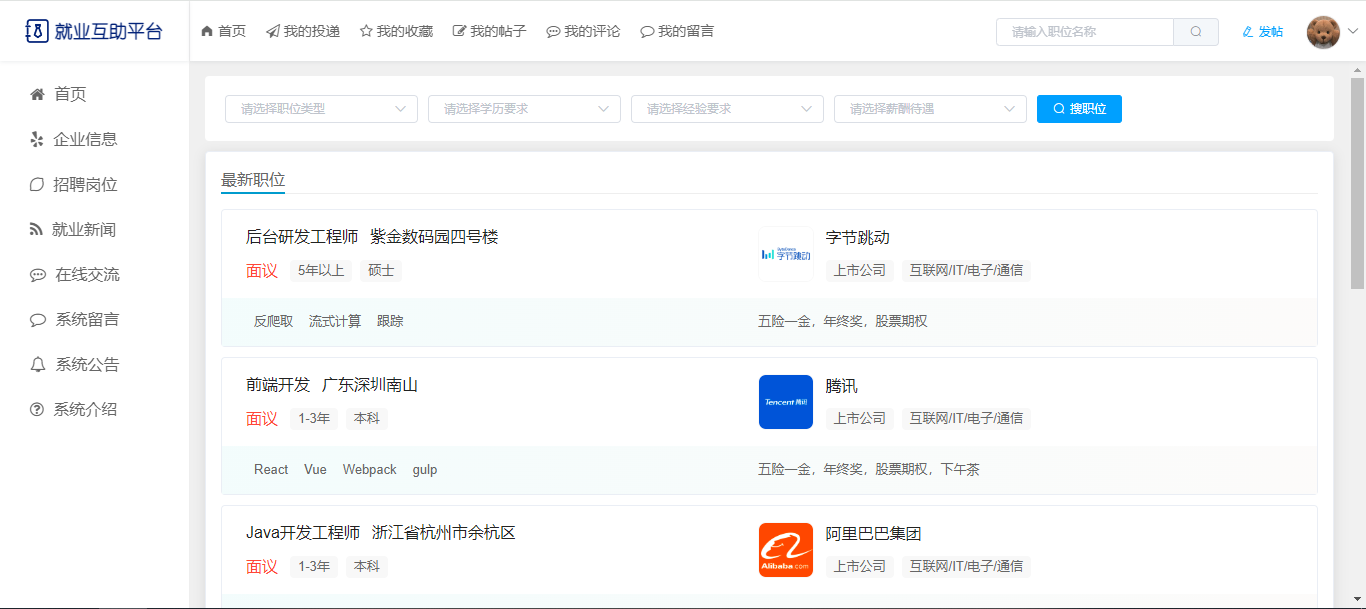
Task: Click the Tencent 腾讯 company logo
Action: [x=785, y=402]
